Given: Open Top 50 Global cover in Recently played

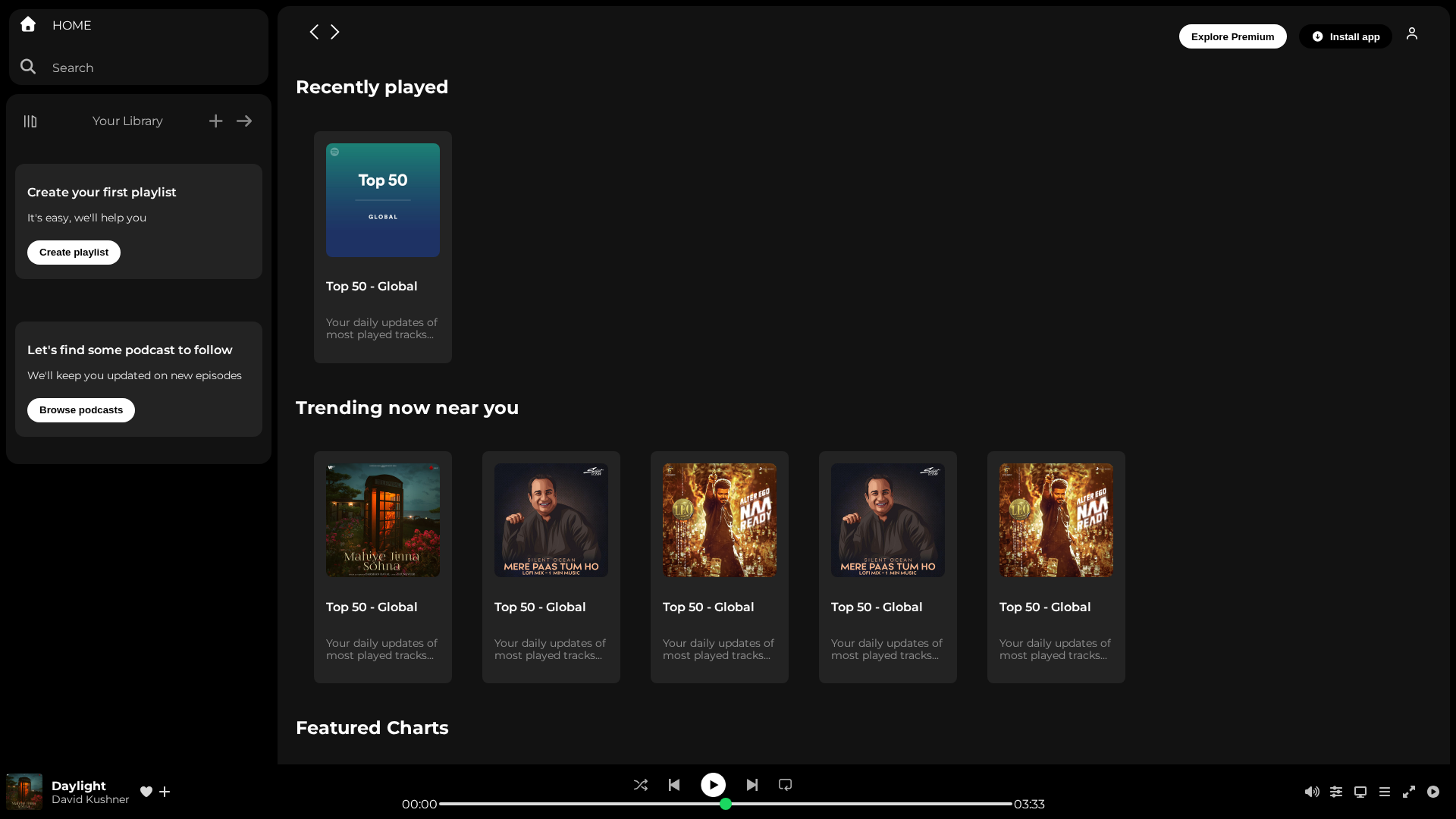Looking at the screenshot, I should pyautogui.click(x=383, y=200).
